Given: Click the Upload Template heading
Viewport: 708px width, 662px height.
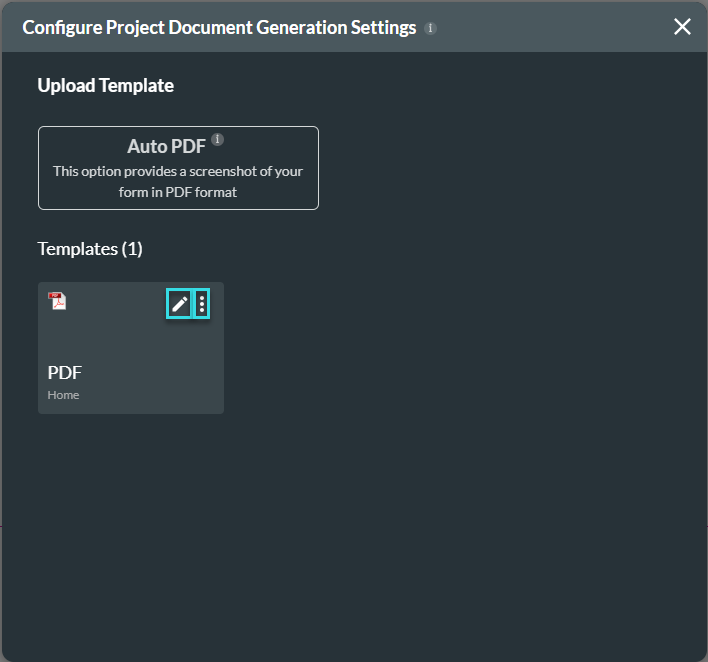Looking at the screenshot, I should point(105,86).
